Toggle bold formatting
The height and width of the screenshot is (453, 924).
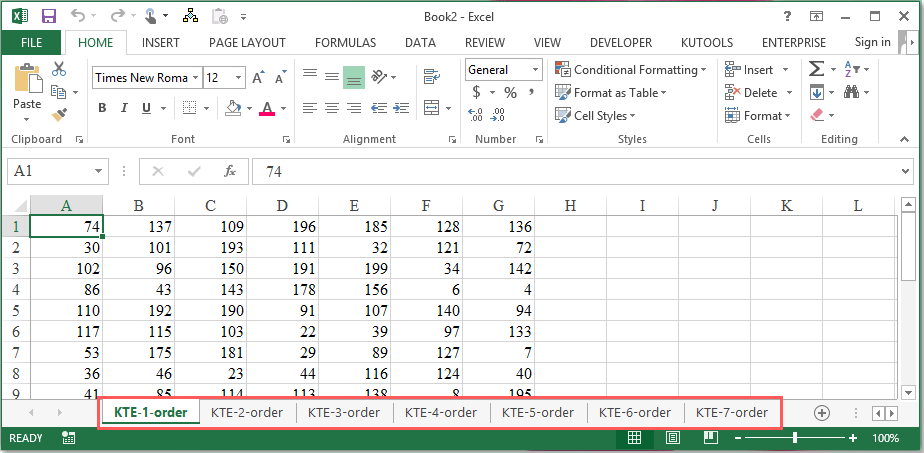click(102, 108)
